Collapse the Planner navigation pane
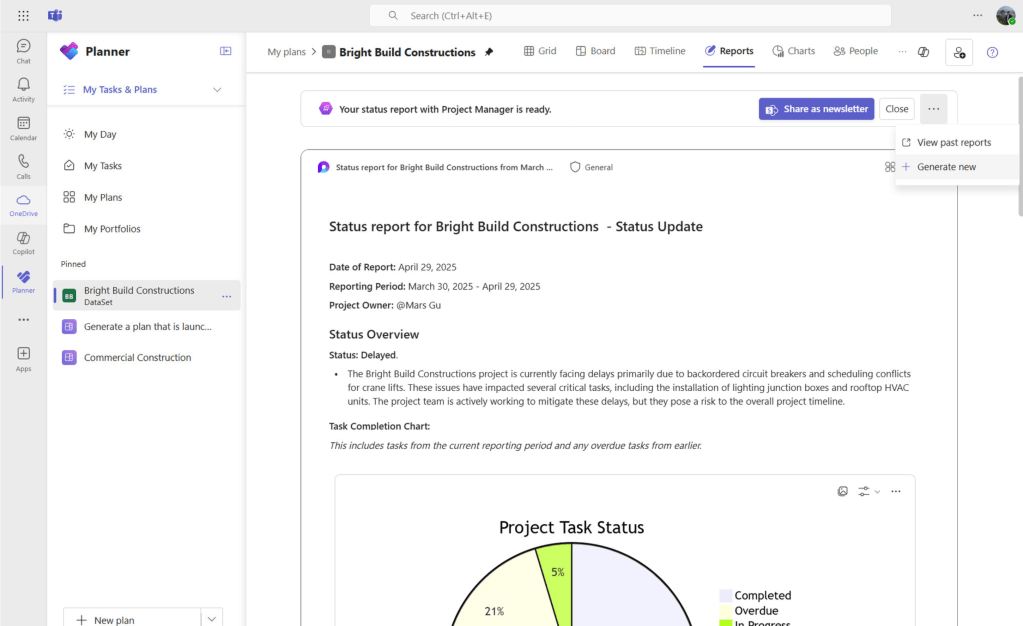The width and height of the screenshot is (1023, 626). (x=225, y=51)
